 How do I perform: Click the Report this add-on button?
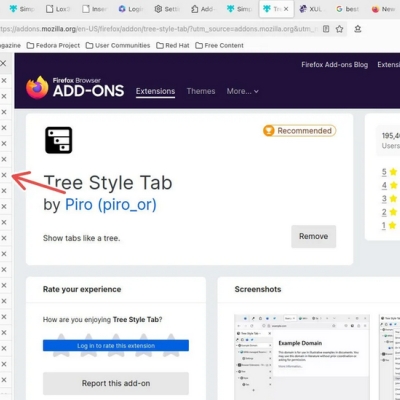pos(116,383)
